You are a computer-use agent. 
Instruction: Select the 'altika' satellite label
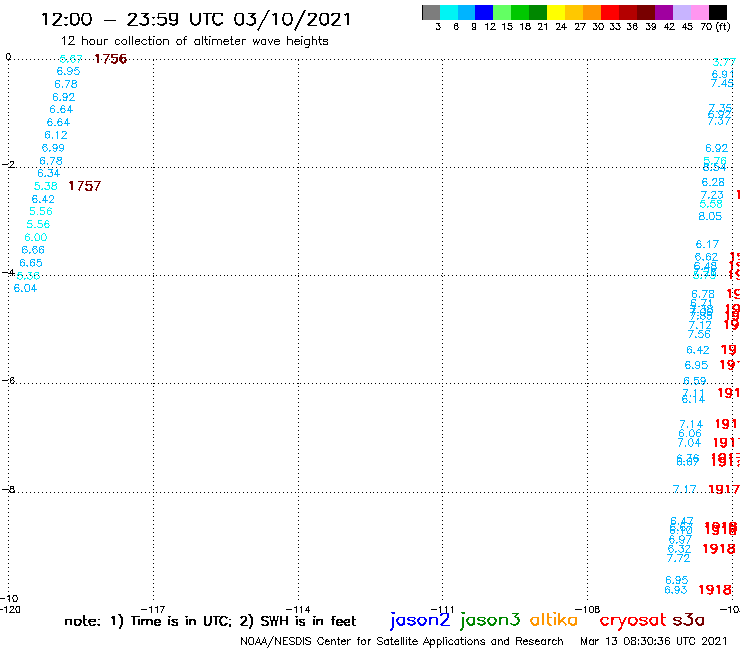[554, 620]
